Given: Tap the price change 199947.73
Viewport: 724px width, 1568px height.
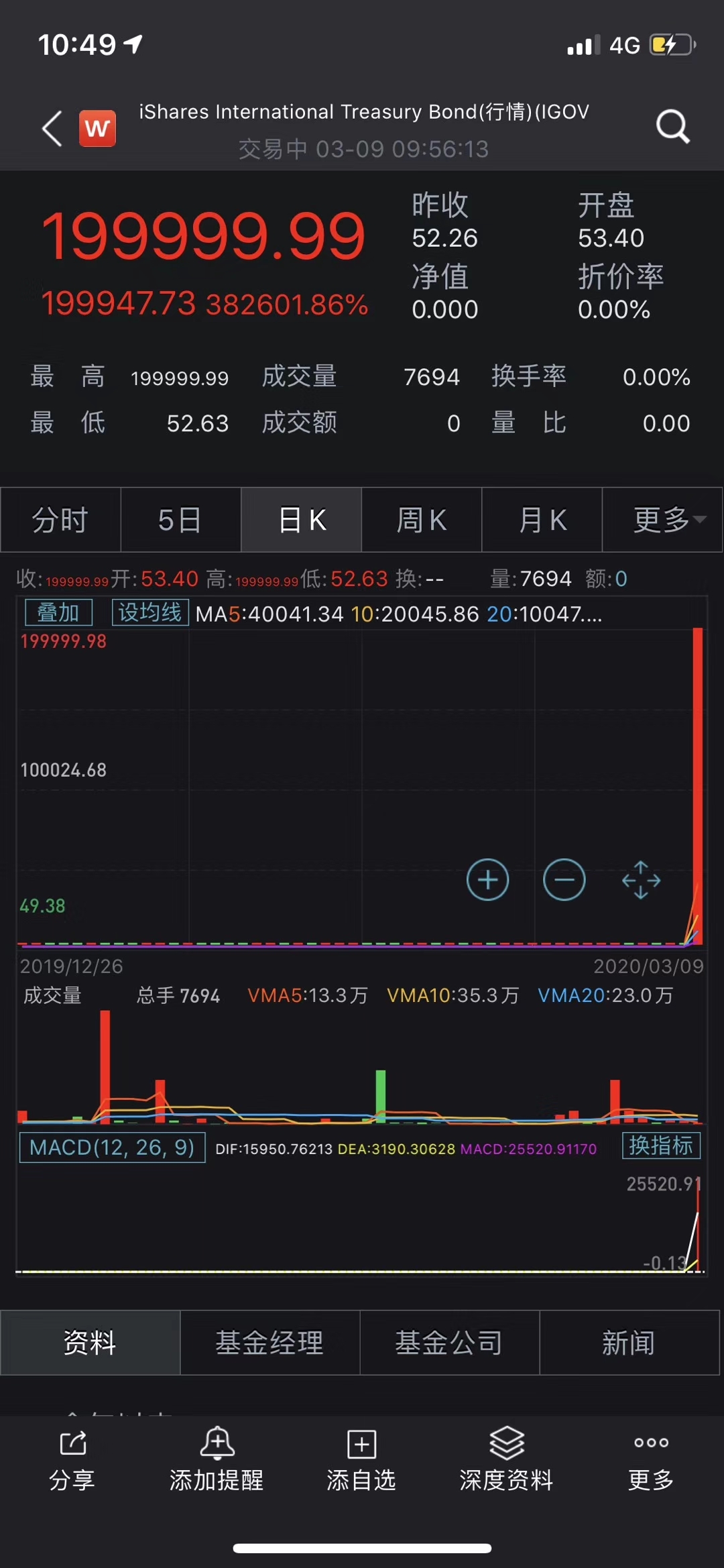Looking at the screenshot, I should pos(119,303).
